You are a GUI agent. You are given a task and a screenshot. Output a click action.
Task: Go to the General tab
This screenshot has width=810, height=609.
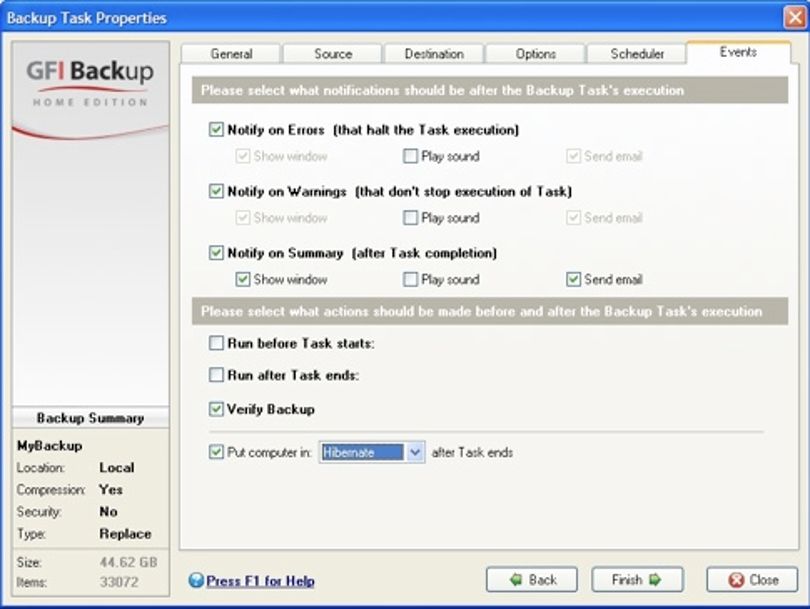point(231,54)
